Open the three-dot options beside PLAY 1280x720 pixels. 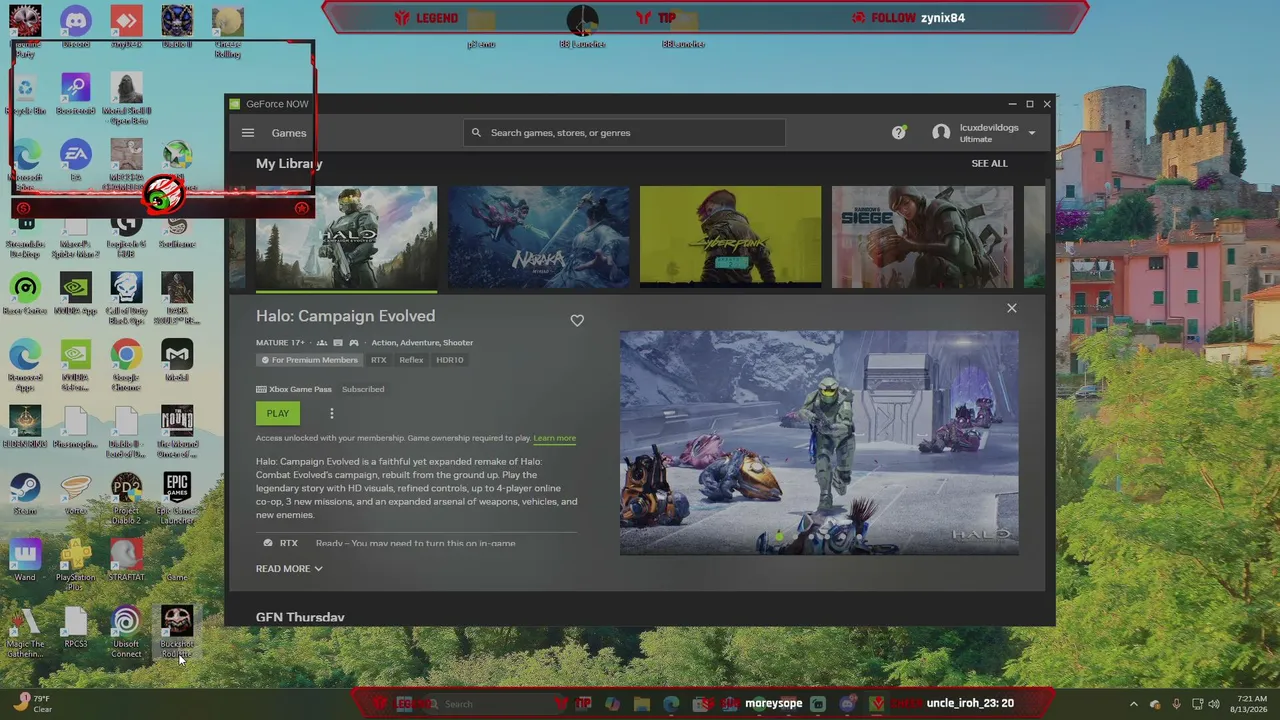coord(332,413)
